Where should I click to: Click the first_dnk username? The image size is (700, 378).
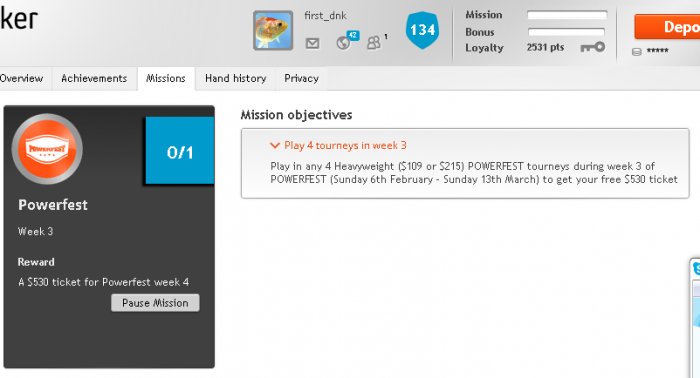(x=325, y=16)
